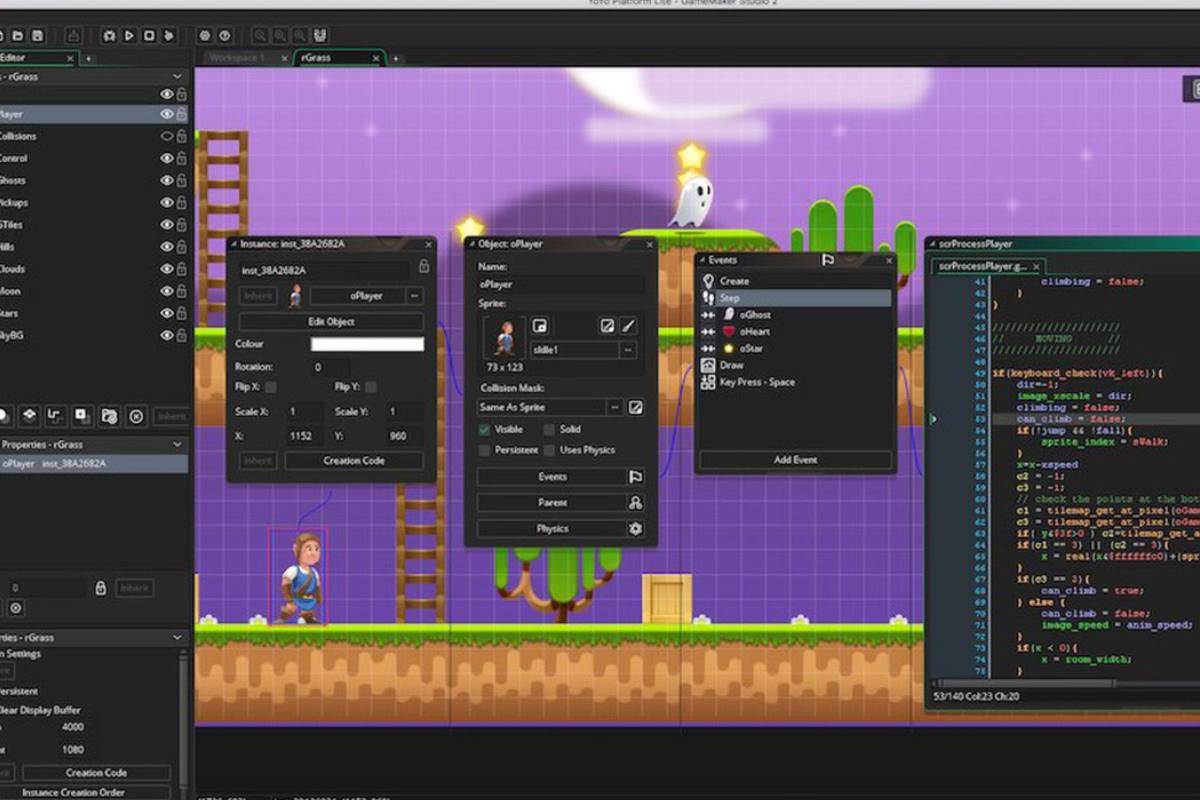Open the eye icon in toolbar
The height and width of the screenshot is (800, 1200).
pyautogui.click(x=225, y=35)
